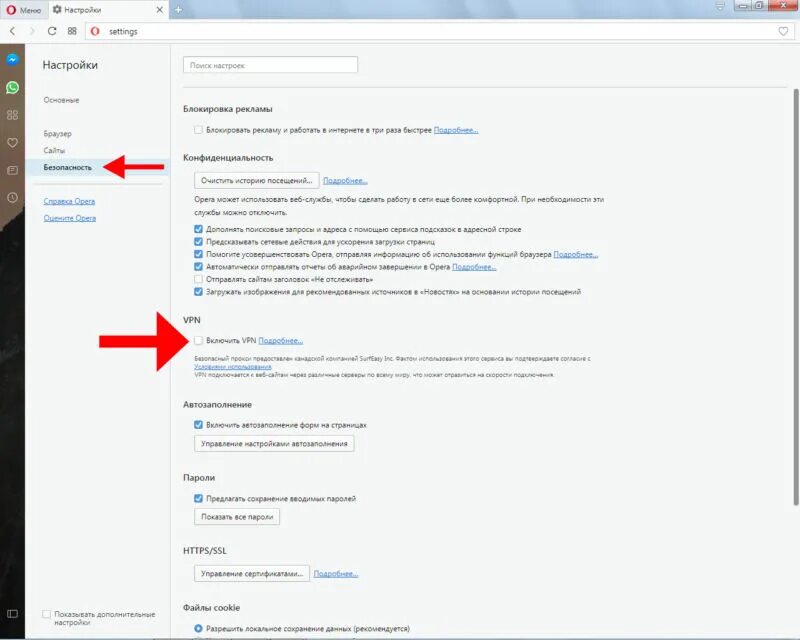Open personal news icon in sidebar
Image resolution: width=800 pixels, height=640 pixels.
12,170
